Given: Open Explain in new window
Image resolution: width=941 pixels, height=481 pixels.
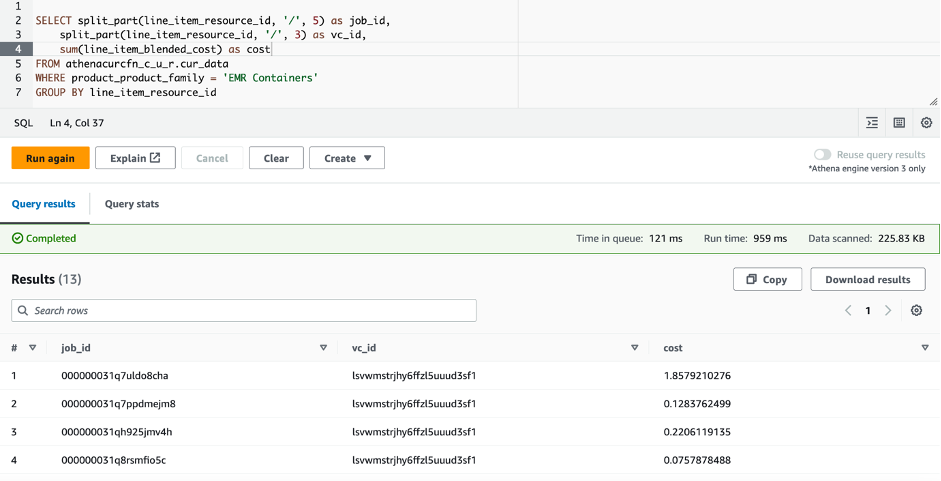Looking at the screenshot, I should [135, 159].
